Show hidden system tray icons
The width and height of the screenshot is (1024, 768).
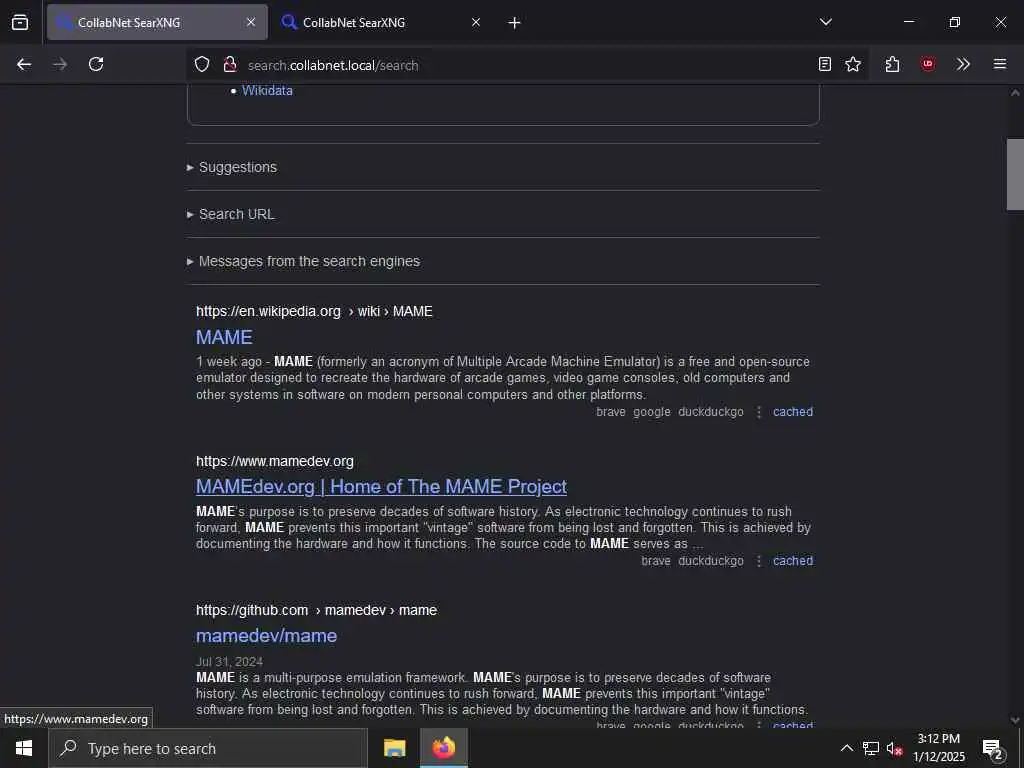[846, 748]
